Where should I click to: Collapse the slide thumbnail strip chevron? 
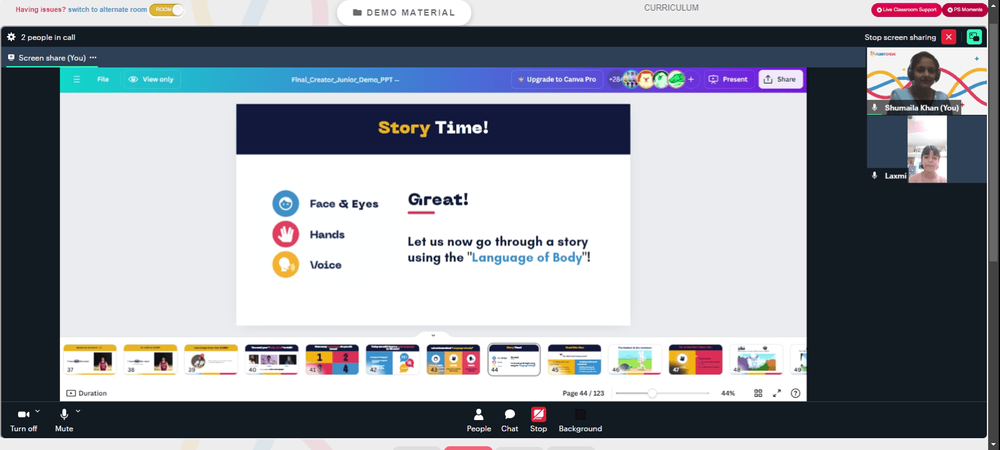[433, 335]
